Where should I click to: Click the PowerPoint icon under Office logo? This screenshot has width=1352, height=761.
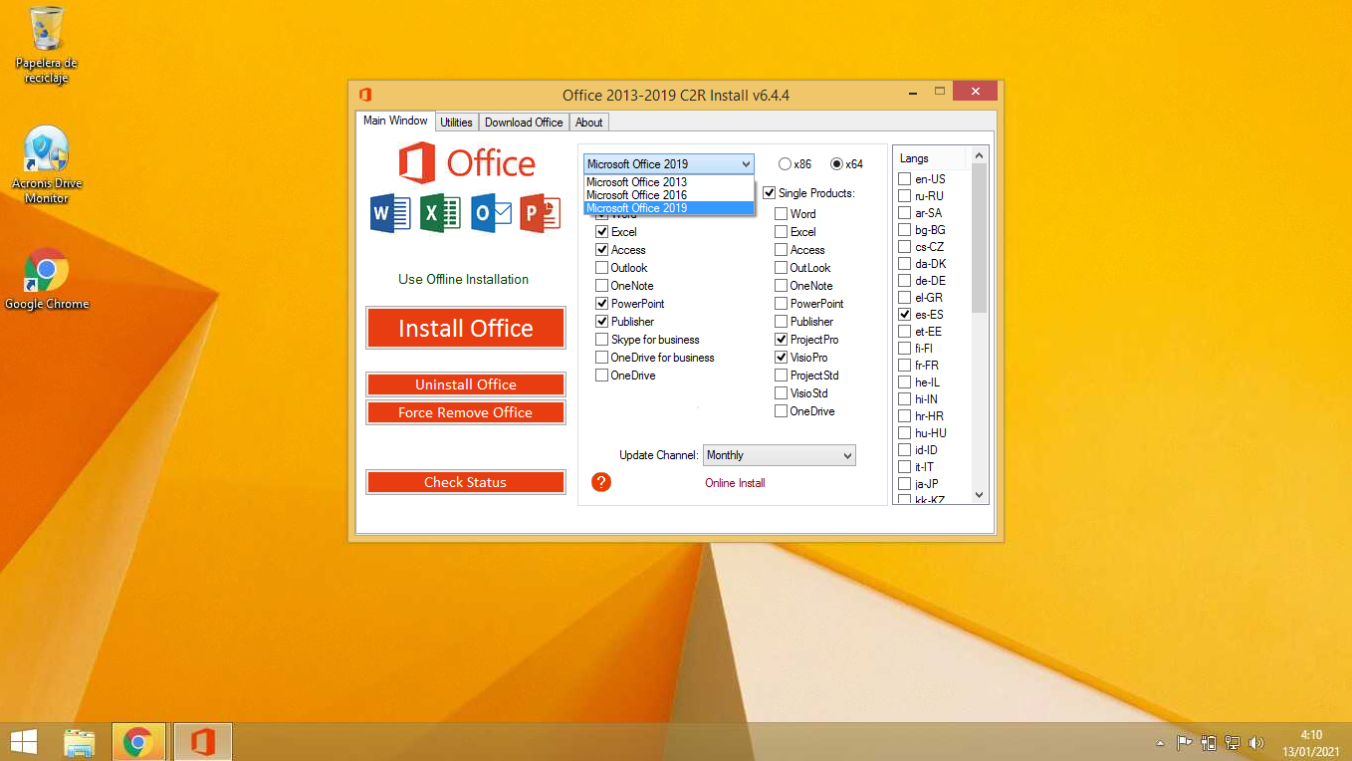pyautogui.click(x=540, y=214)
